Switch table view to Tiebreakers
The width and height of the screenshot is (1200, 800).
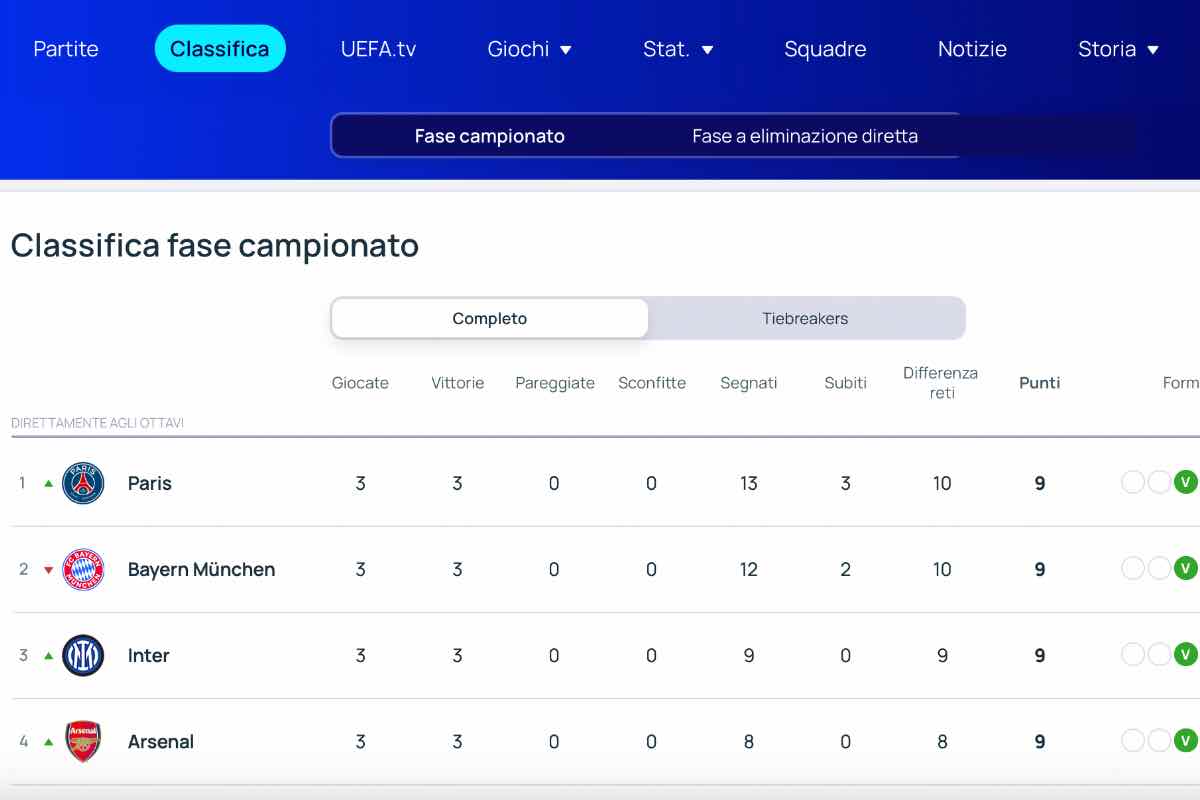pyautogui.click(x=805, y=319)
